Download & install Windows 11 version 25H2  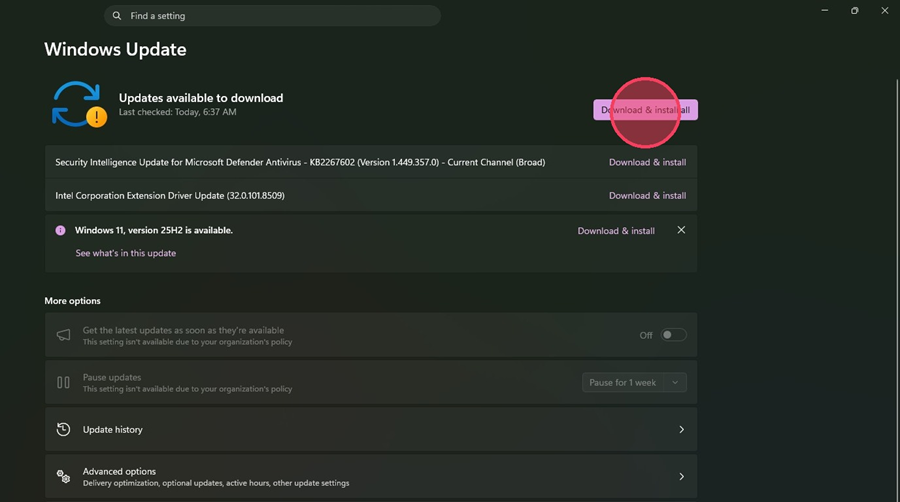pyautogui.click(x=616, y=231)
